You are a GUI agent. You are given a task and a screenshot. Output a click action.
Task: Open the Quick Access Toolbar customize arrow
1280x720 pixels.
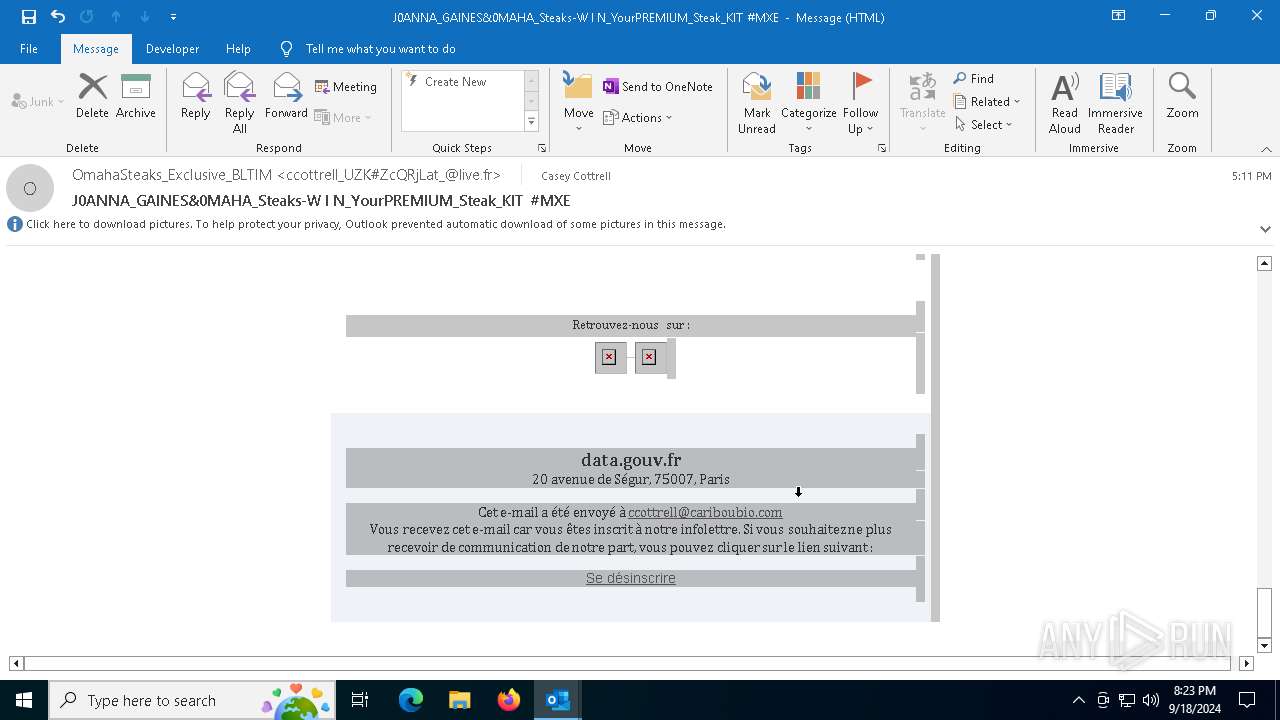click(173, 17)
